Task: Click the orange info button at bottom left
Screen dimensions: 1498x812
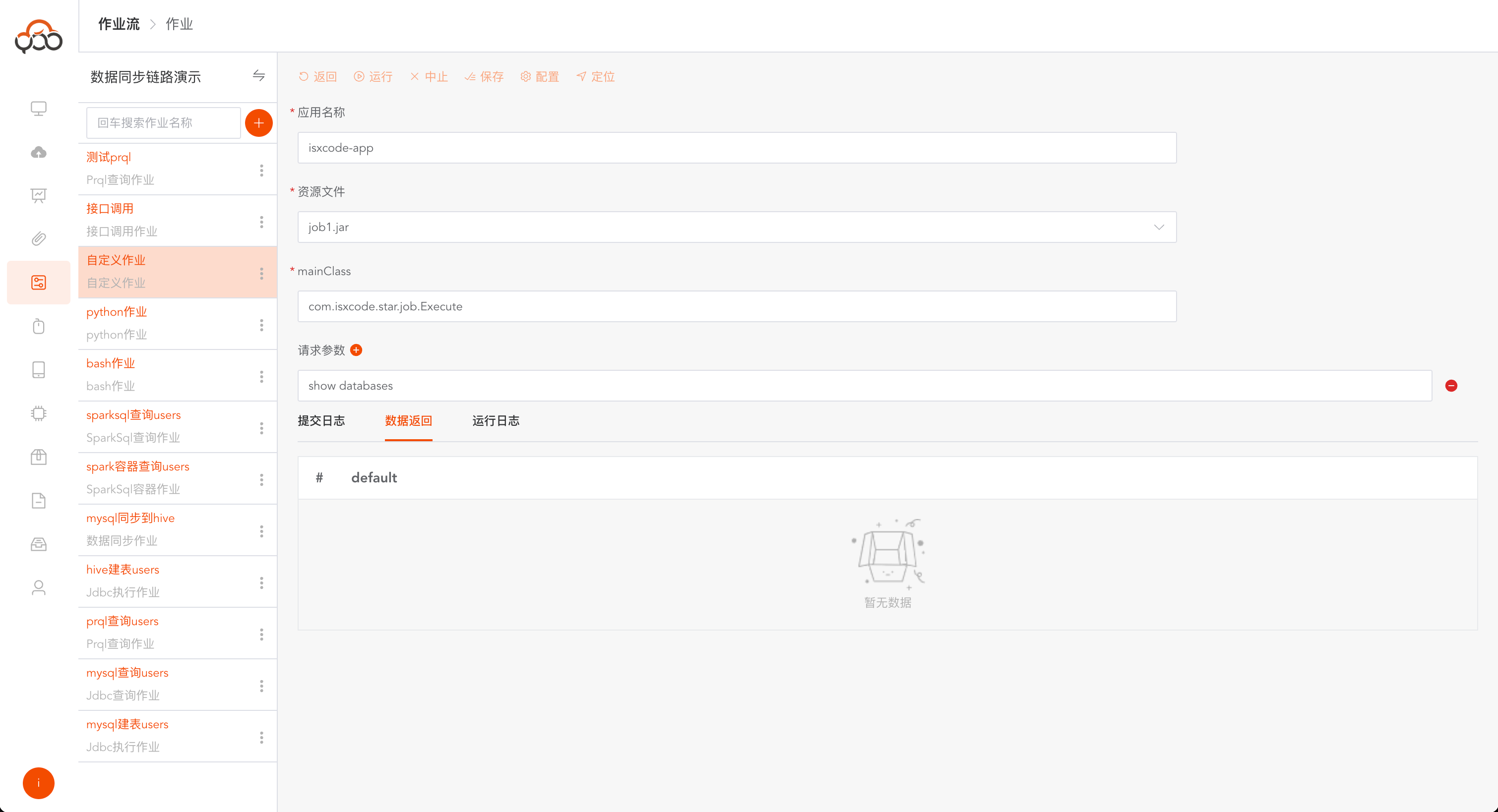Action: (x=38, y=783)
